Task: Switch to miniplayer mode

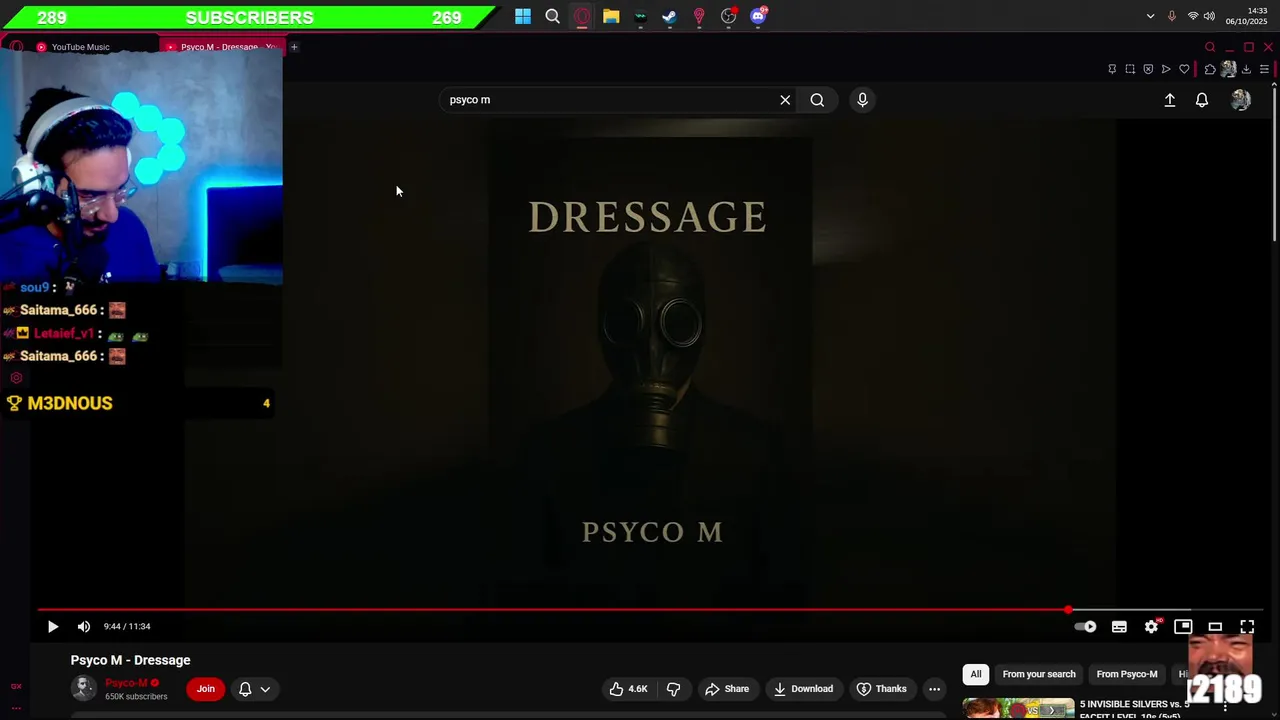Action: (x=1183, y=627)
